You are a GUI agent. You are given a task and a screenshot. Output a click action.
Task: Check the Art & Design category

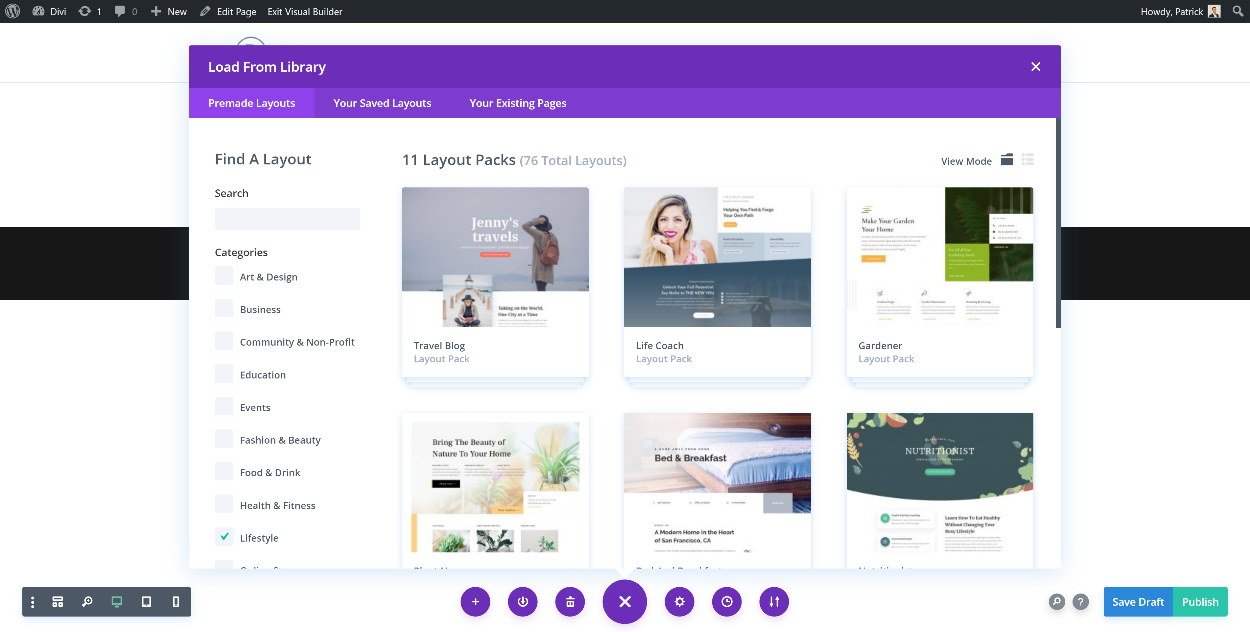224,276
